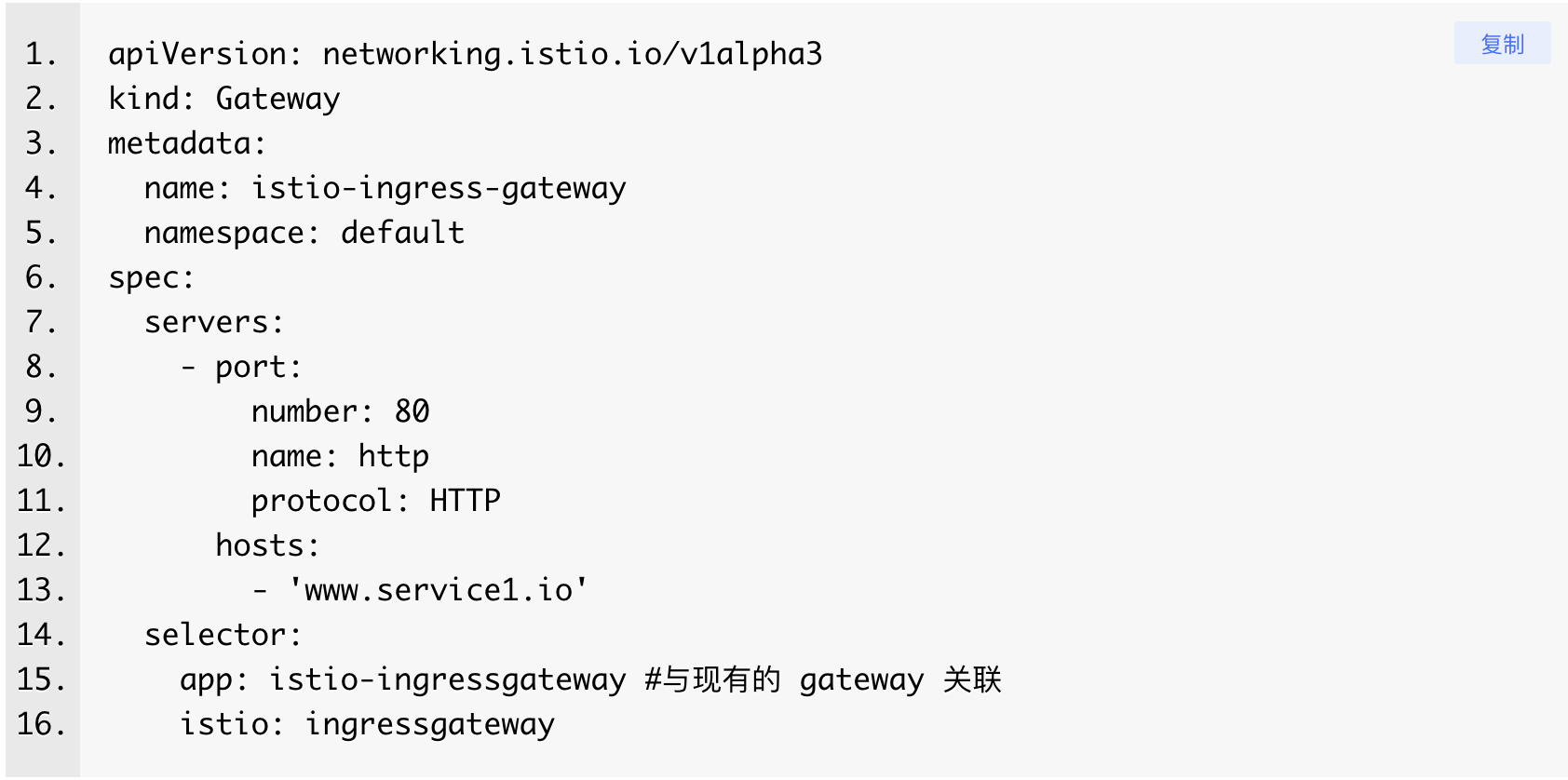This screenshot has height=780, width=1568.
Task: Click the protocol HTTP value
Action: coord(465,501)
